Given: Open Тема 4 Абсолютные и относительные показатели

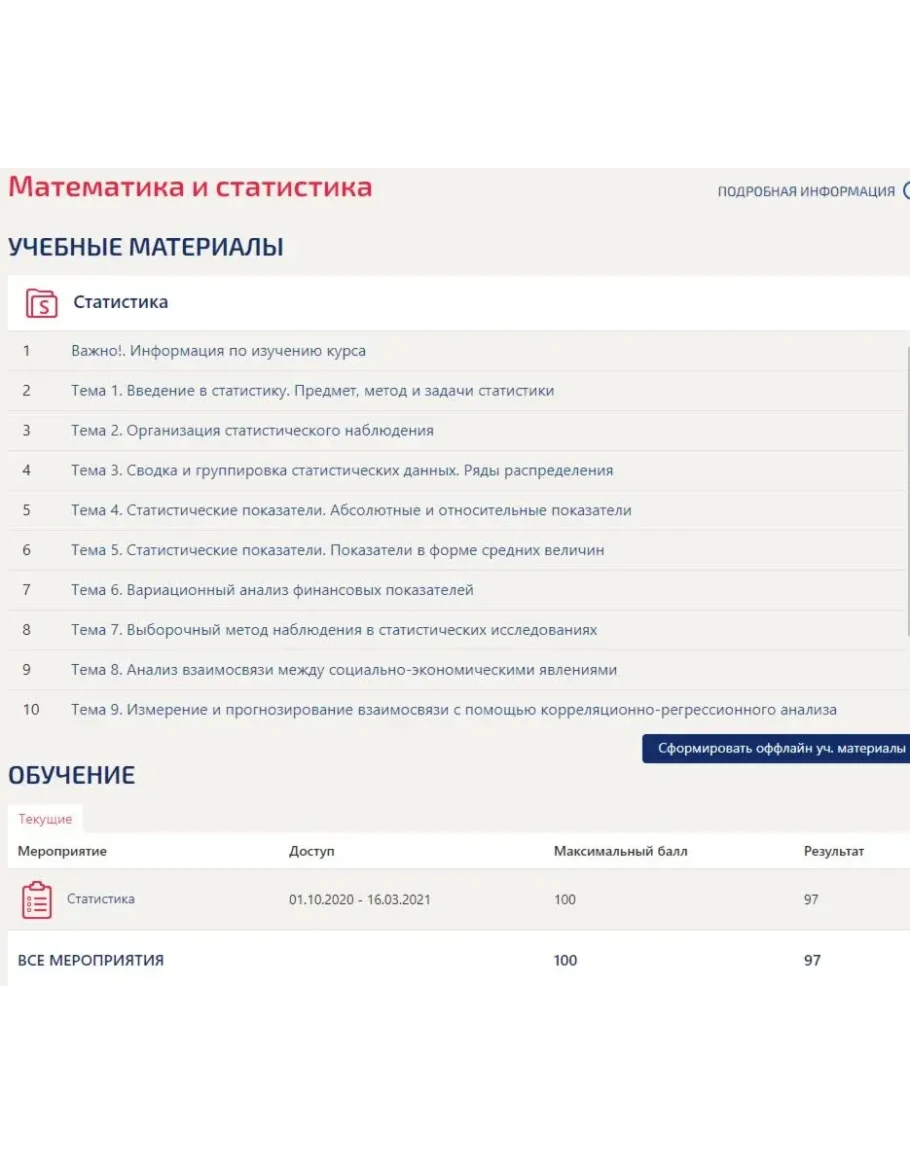Looking at the screenshot, I should [x=351, y=510].
